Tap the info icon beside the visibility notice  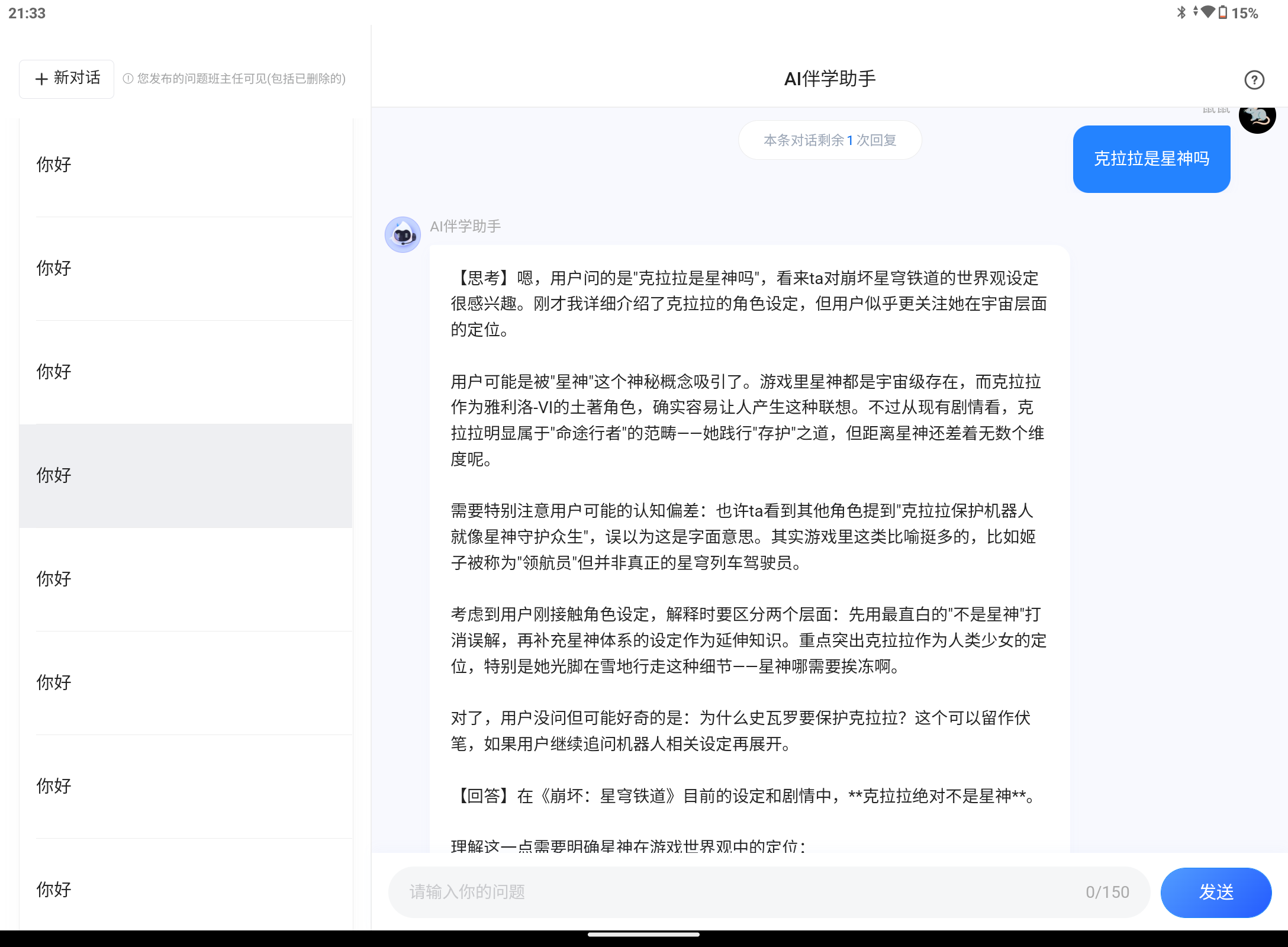pyautogui.click(x=128, y=79)
